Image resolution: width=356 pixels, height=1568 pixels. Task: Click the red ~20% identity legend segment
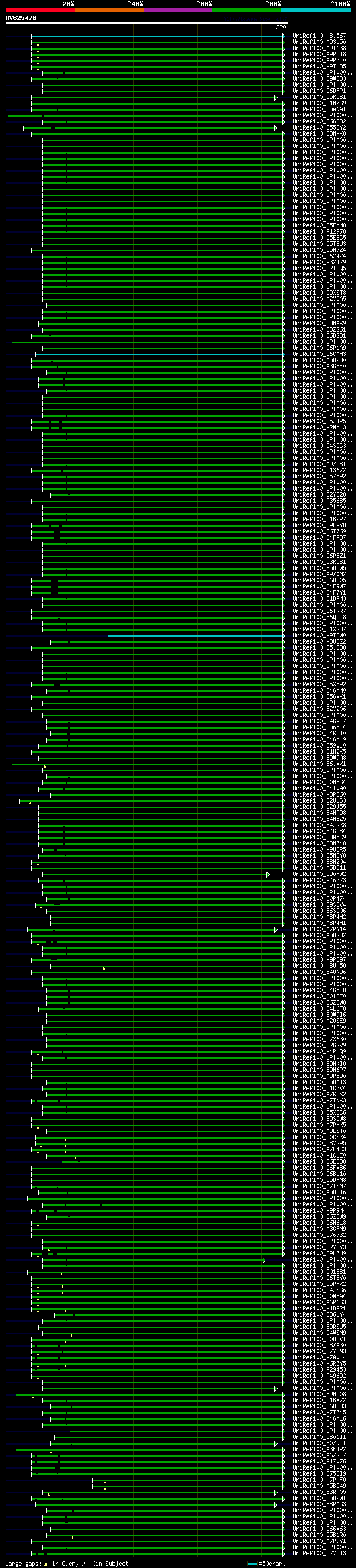click(x=39, y=11)
